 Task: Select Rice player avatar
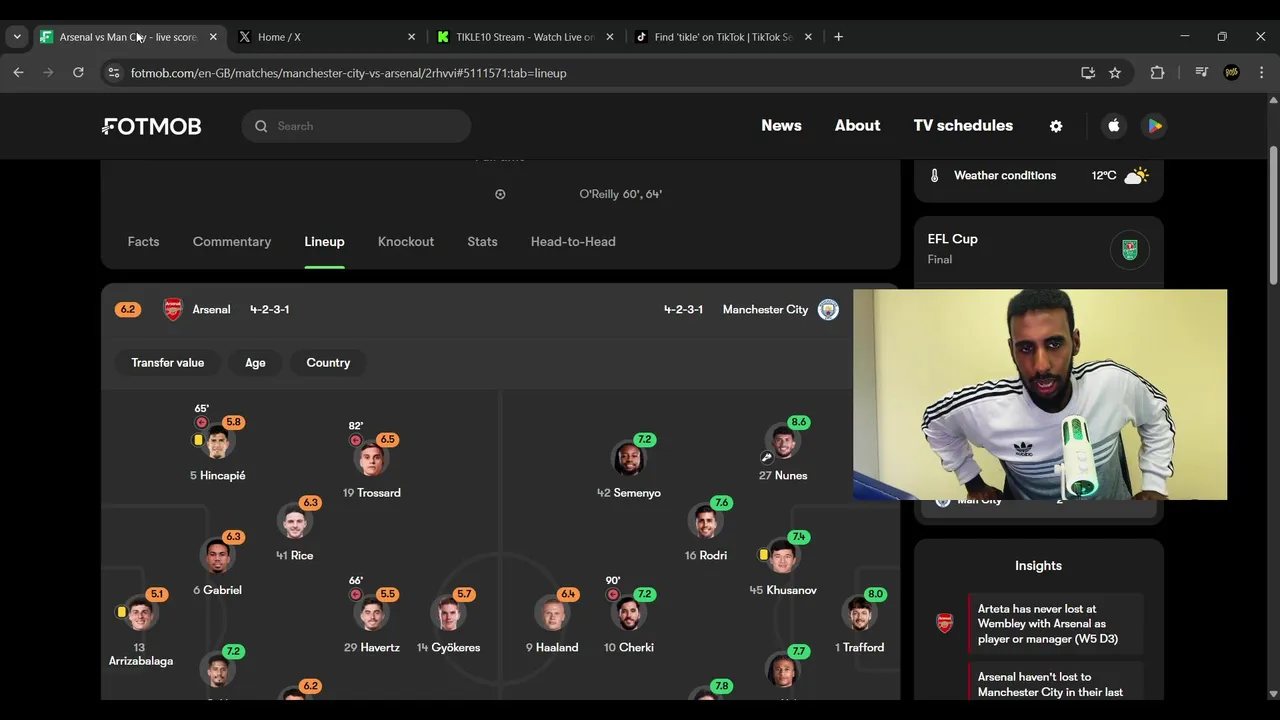point(295,521)
